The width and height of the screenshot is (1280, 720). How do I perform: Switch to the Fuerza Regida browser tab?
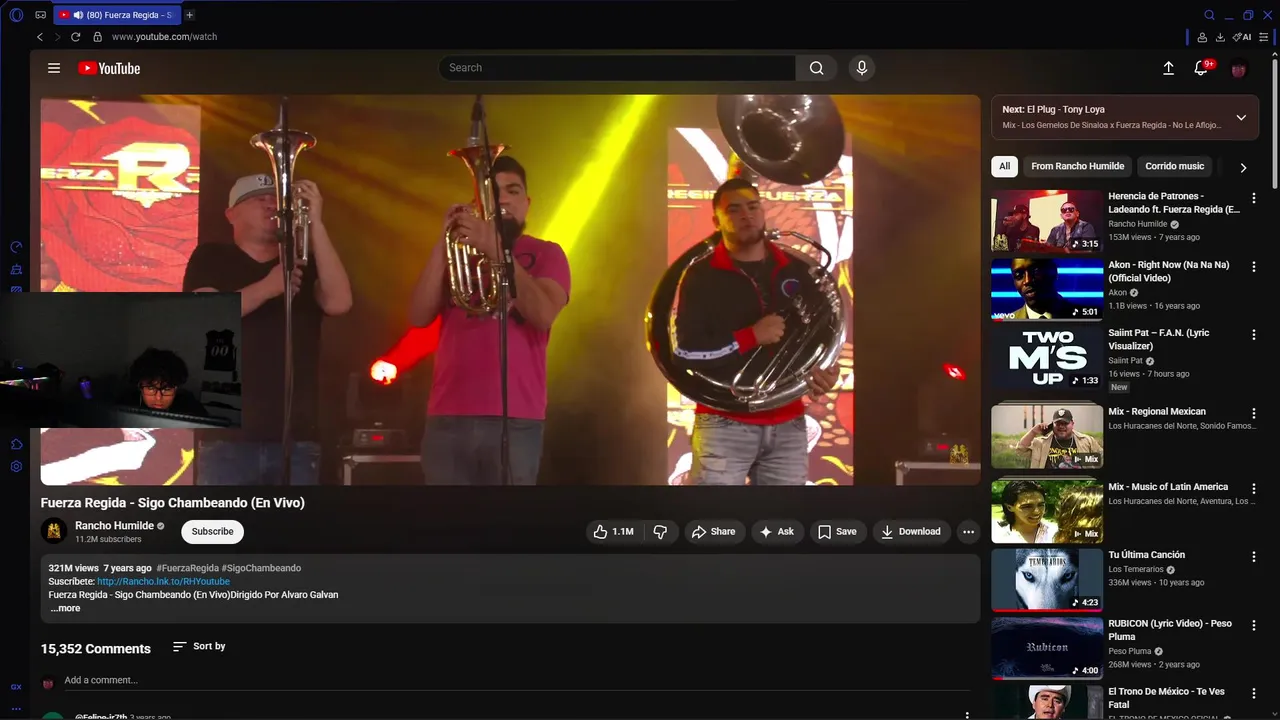pos(116,15)
